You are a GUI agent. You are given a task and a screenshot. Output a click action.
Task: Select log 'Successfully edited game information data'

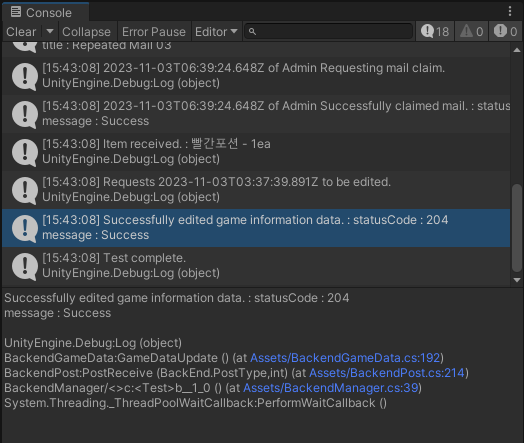[256, 228]
